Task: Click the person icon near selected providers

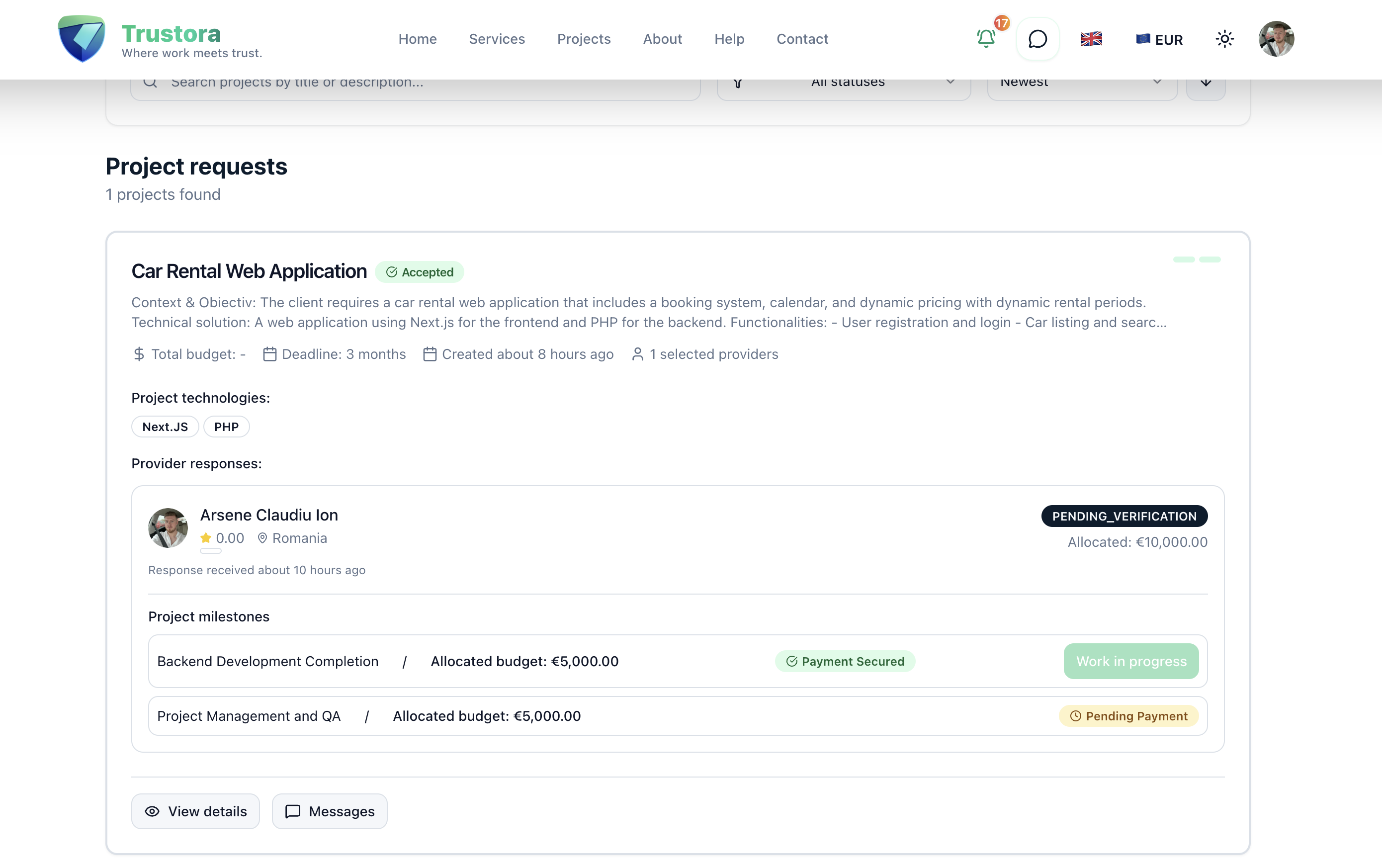Action: tap(637, 354)
